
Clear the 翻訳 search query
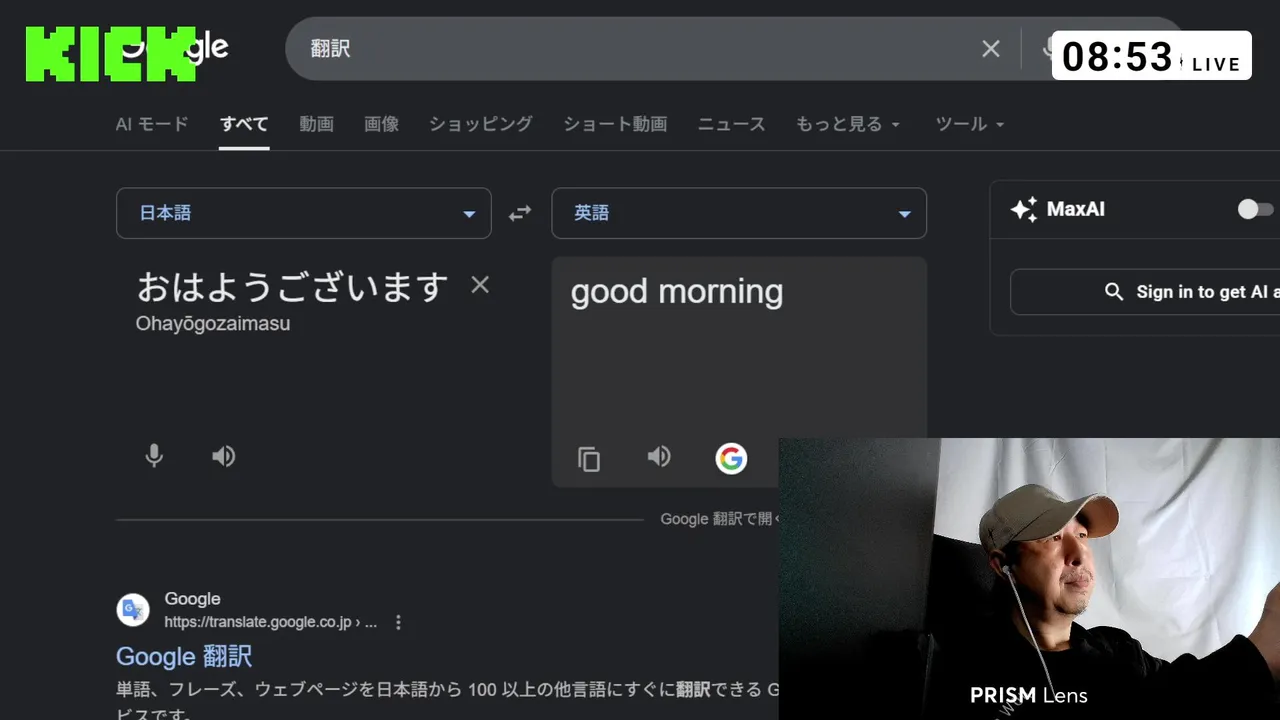click(x=990, y=49)
